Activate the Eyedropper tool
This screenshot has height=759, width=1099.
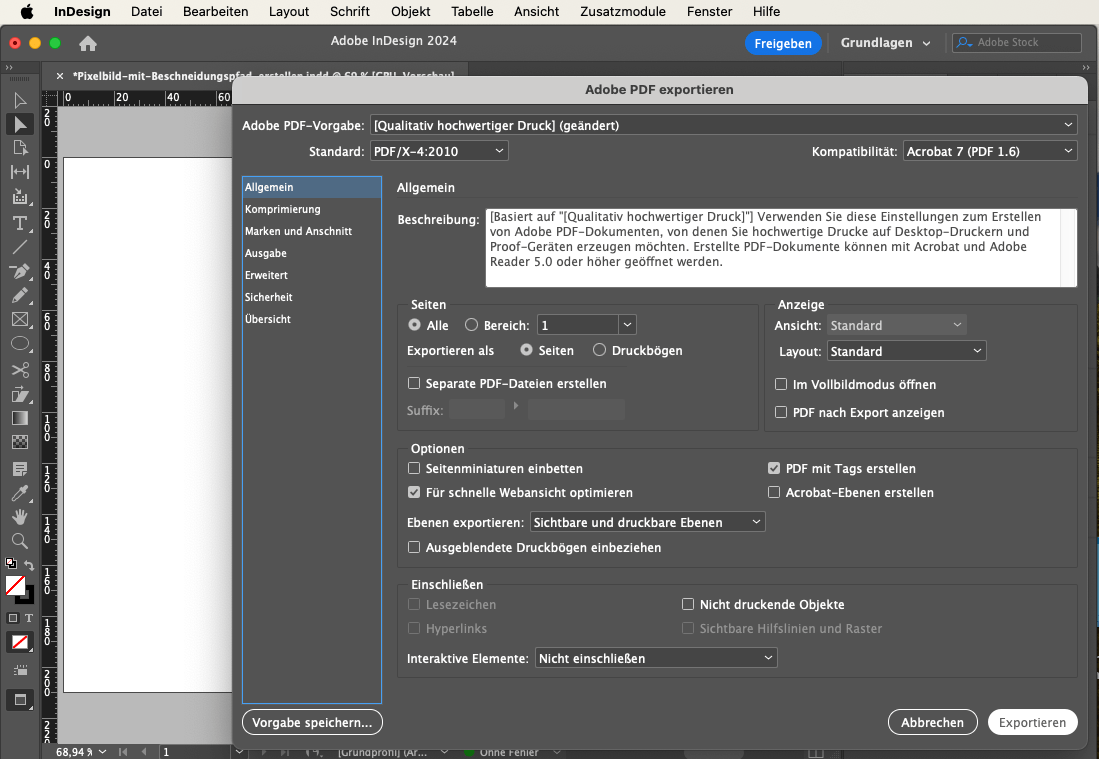20,493
